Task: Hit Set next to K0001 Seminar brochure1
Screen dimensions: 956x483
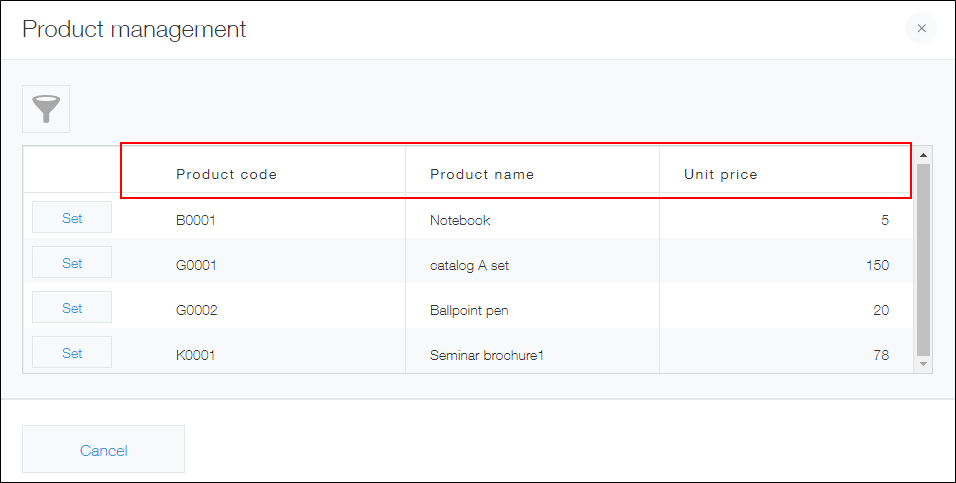Action: click(72, 353)
